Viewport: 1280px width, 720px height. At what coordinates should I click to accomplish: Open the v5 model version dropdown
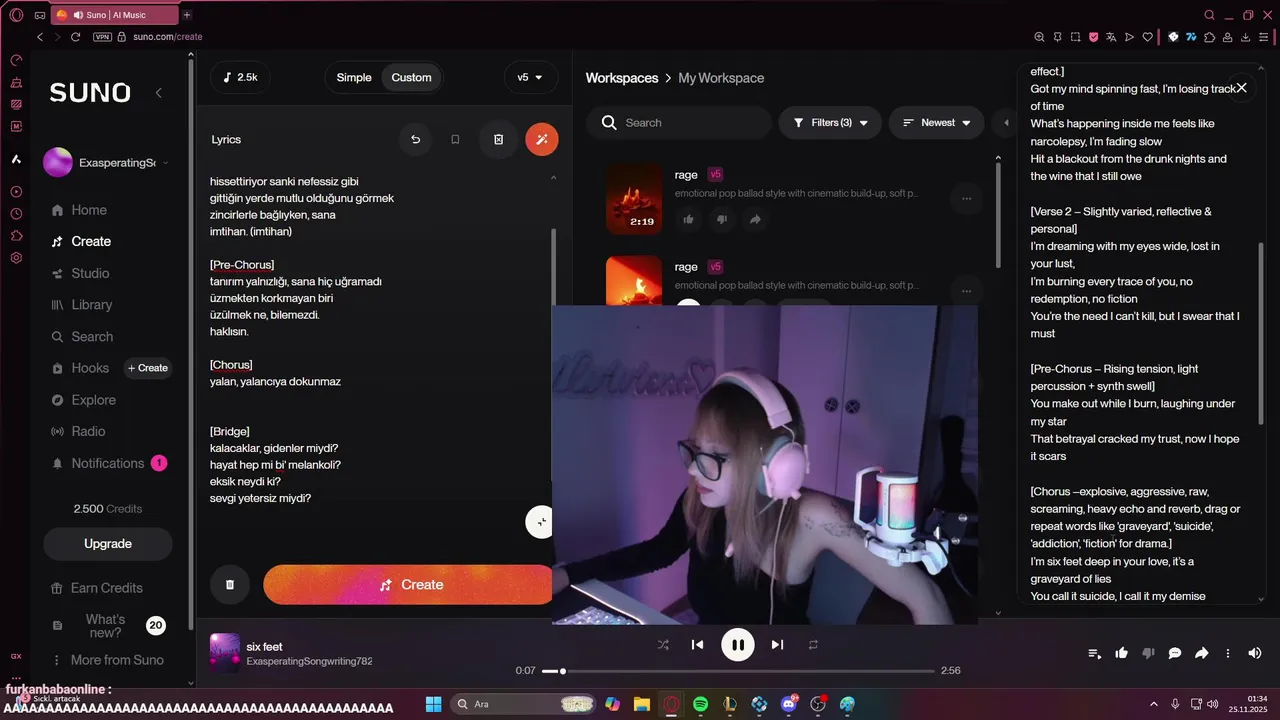point(530,77)
